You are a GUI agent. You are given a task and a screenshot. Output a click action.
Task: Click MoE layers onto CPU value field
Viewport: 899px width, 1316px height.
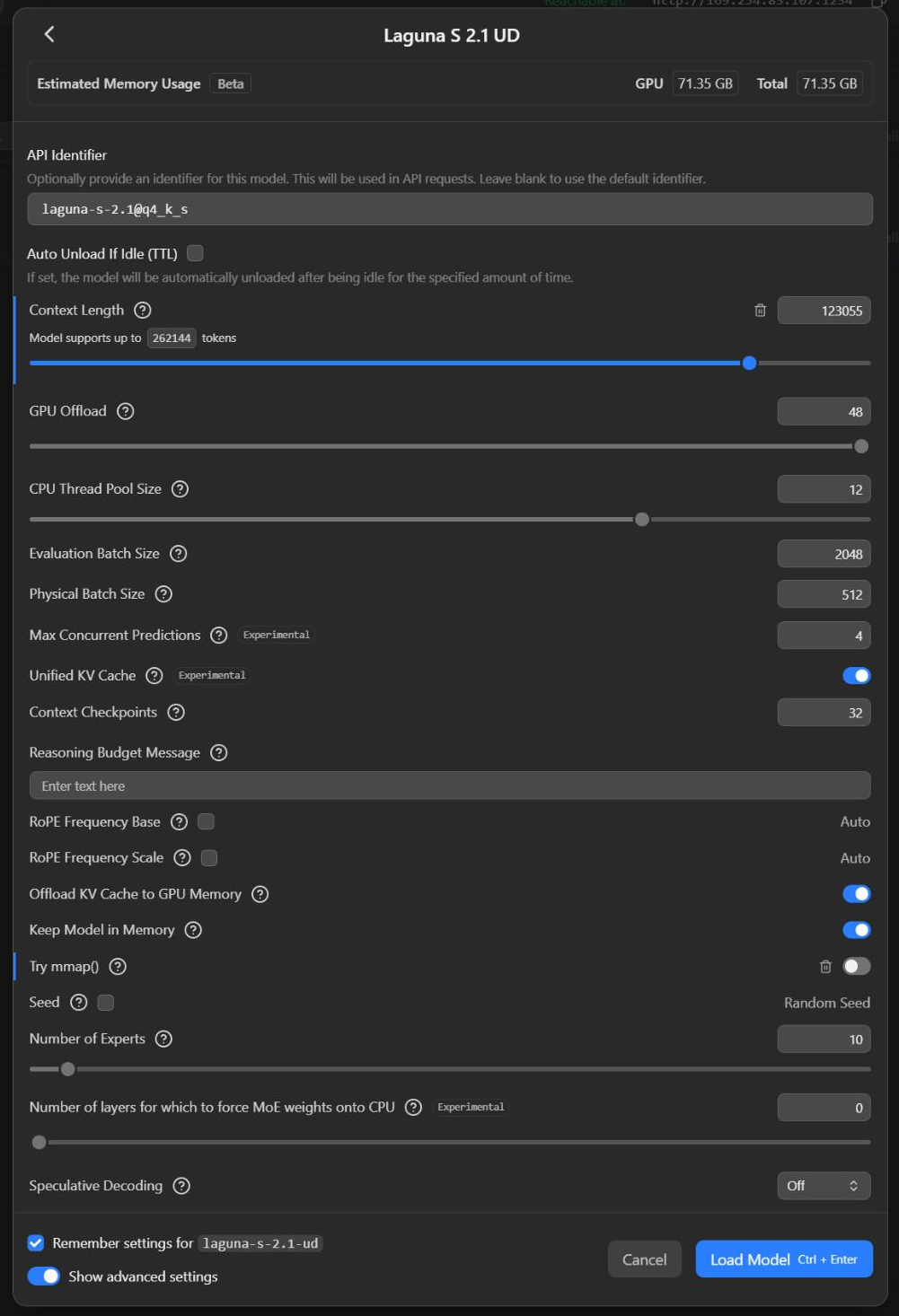(824, 1109)
